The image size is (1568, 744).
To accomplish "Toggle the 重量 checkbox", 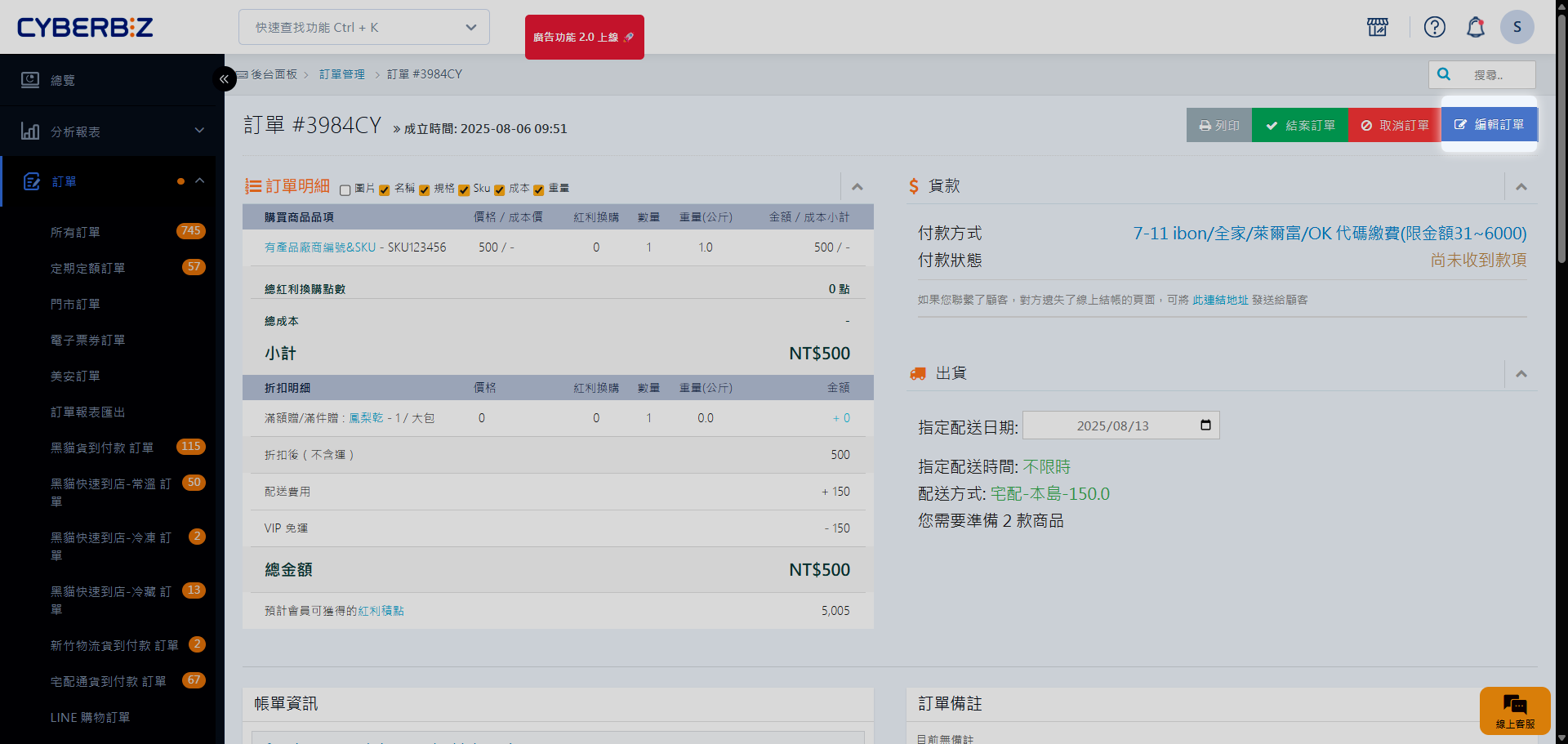I will (539, 189).
